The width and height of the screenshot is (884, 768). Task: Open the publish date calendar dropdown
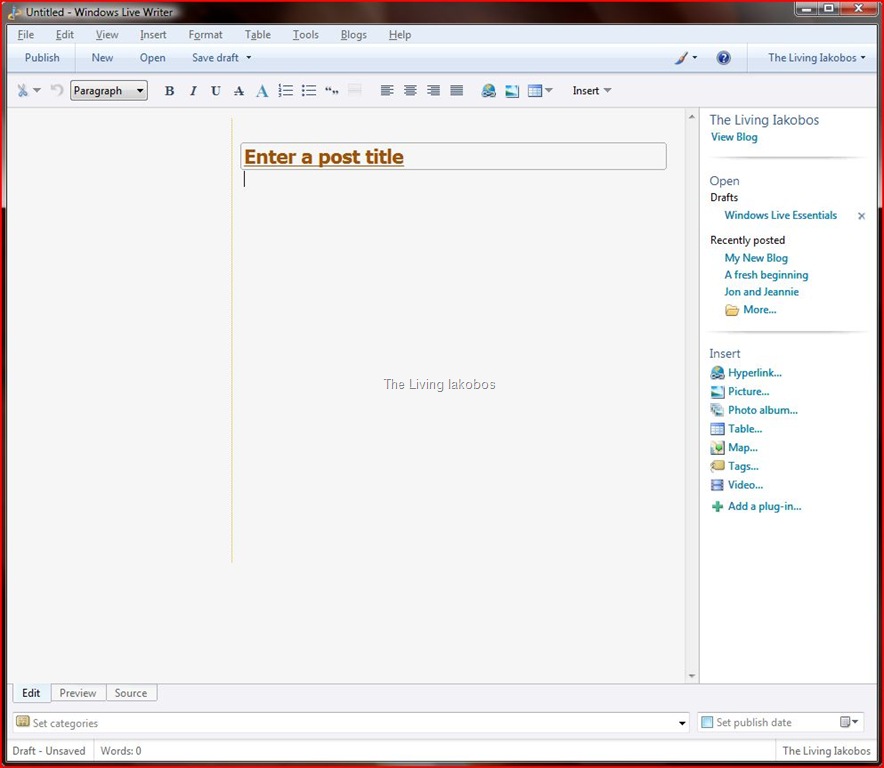[x=849, y=722]
